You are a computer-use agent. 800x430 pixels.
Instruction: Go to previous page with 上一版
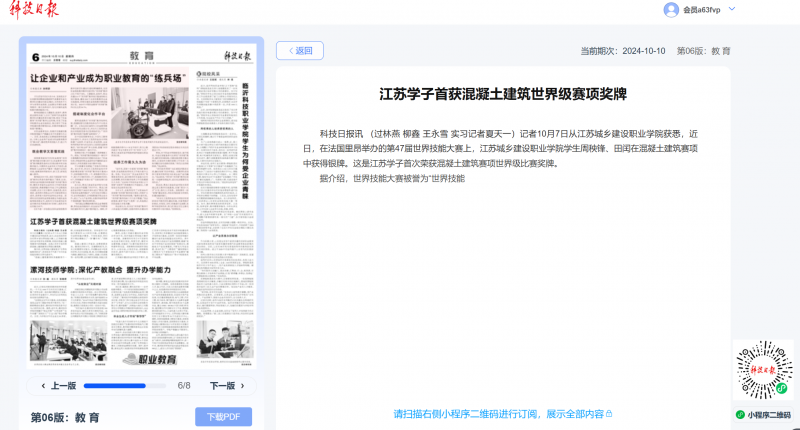point(58,385)
